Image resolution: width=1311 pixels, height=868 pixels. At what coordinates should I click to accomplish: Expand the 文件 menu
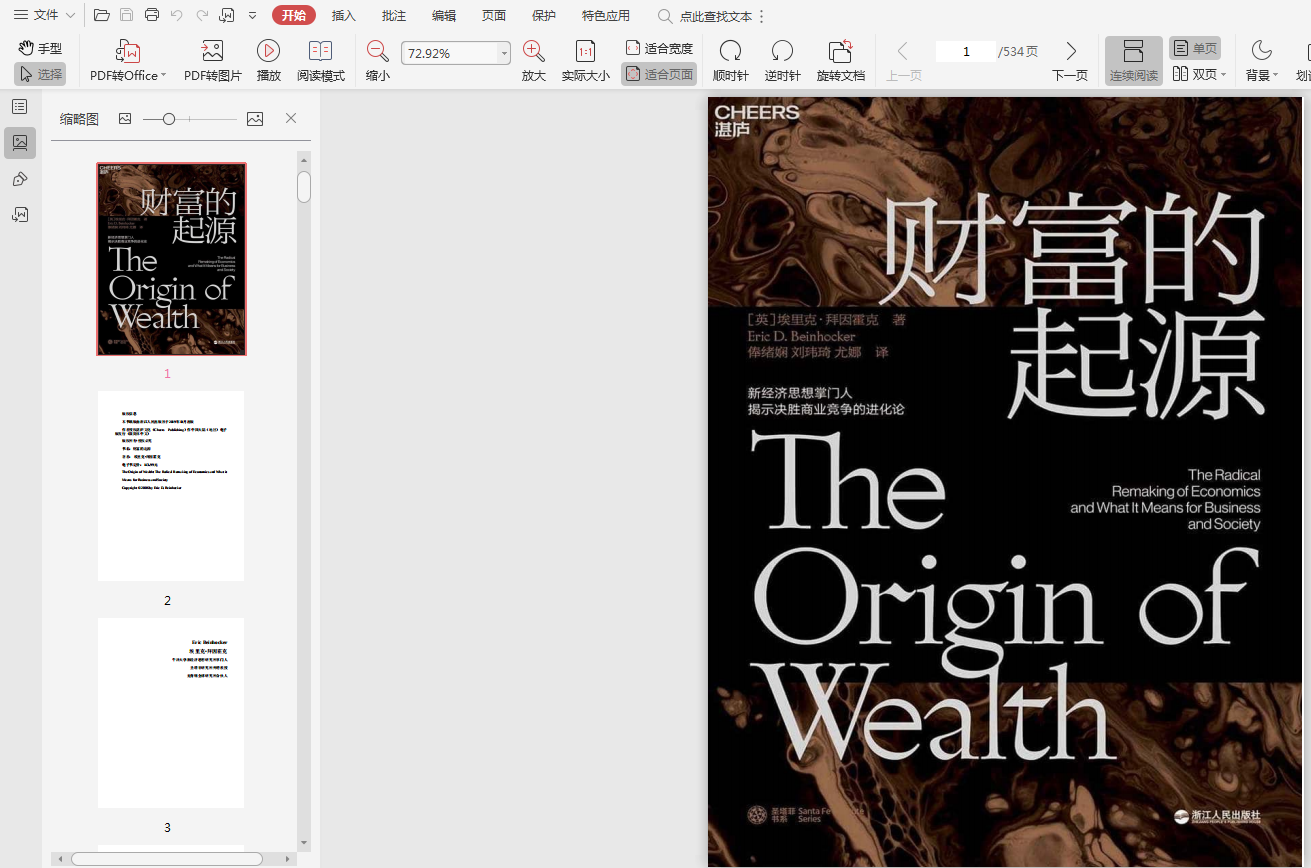[x=44, y=15]
